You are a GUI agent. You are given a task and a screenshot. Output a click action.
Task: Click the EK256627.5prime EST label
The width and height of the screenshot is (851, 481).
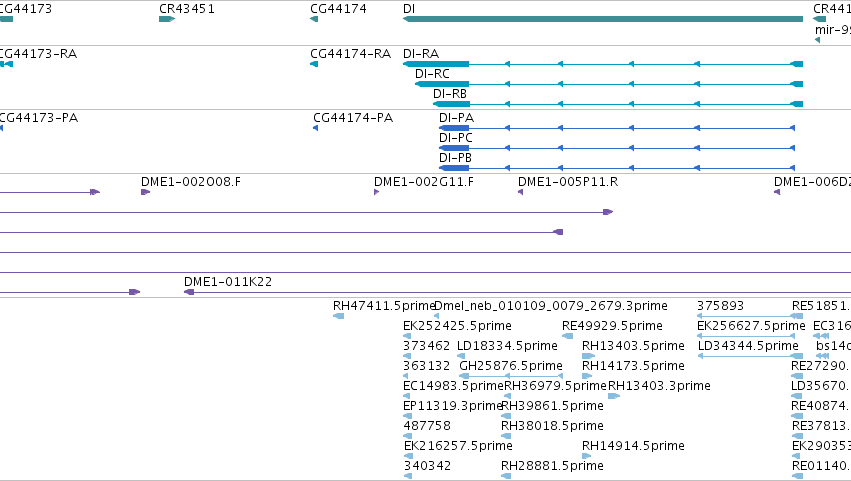(x=751, y=326)
